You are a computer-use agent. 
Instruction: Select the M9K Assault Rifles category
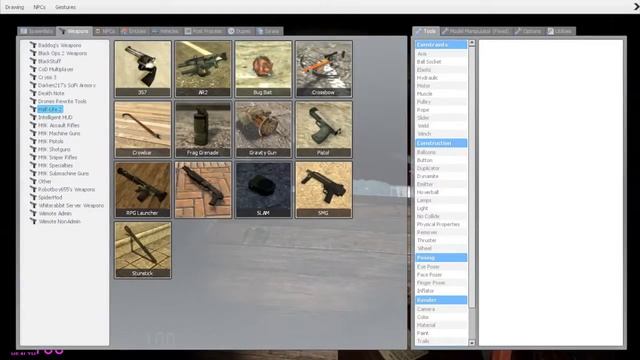click(x=59, y=125)
